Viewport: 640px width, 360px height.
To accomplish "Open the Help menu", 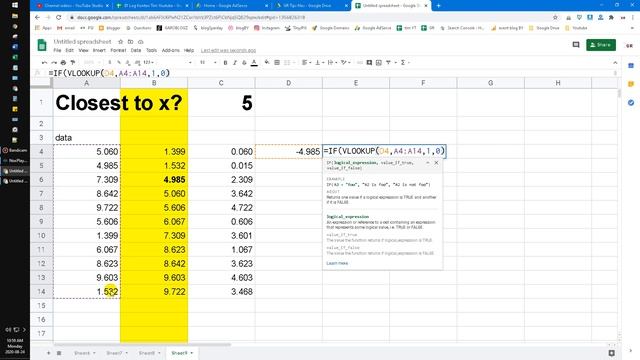I will pyautogui.click(x=189, y=50).
